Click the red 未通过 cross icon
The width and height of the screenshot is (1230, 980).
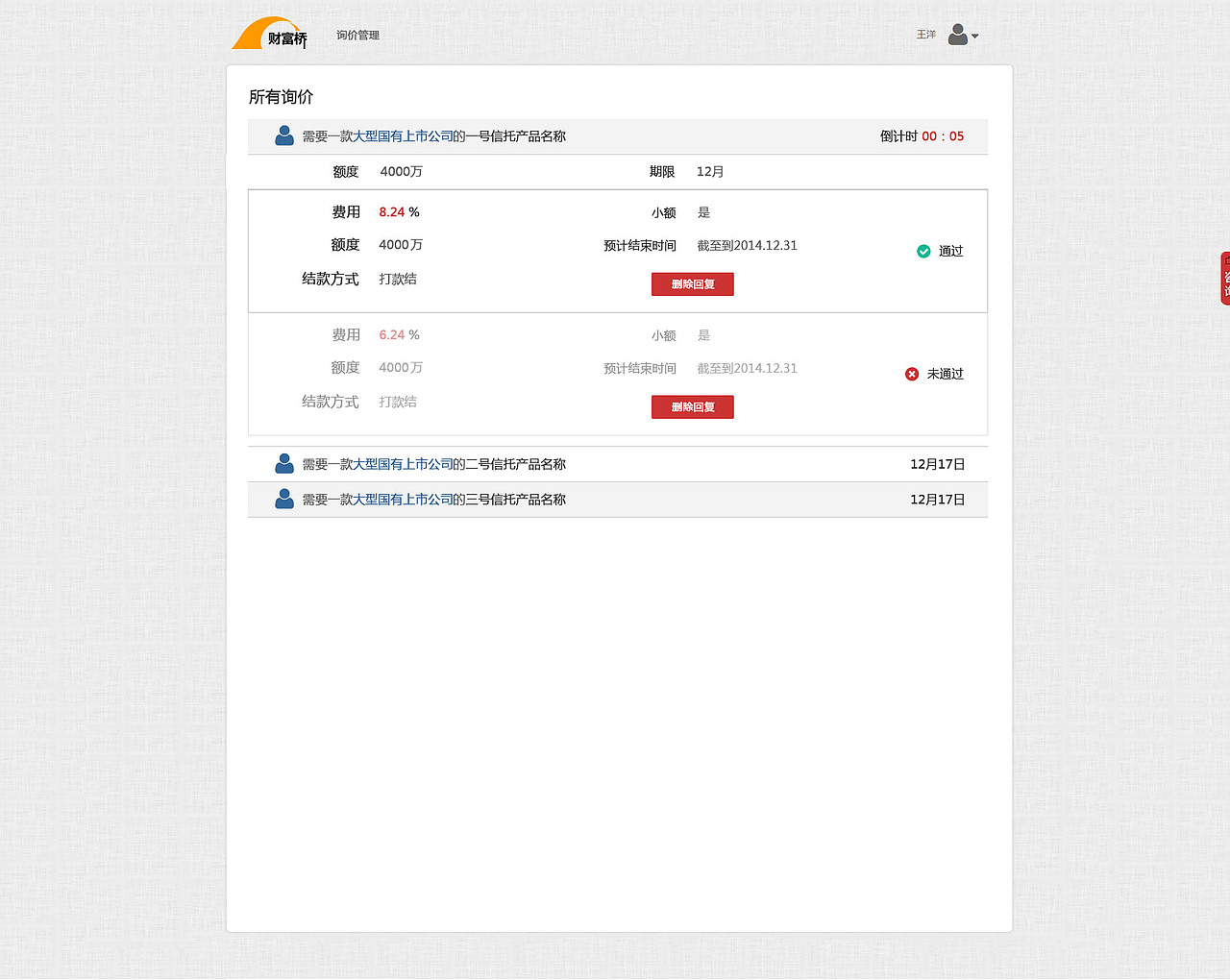point(911,374)
